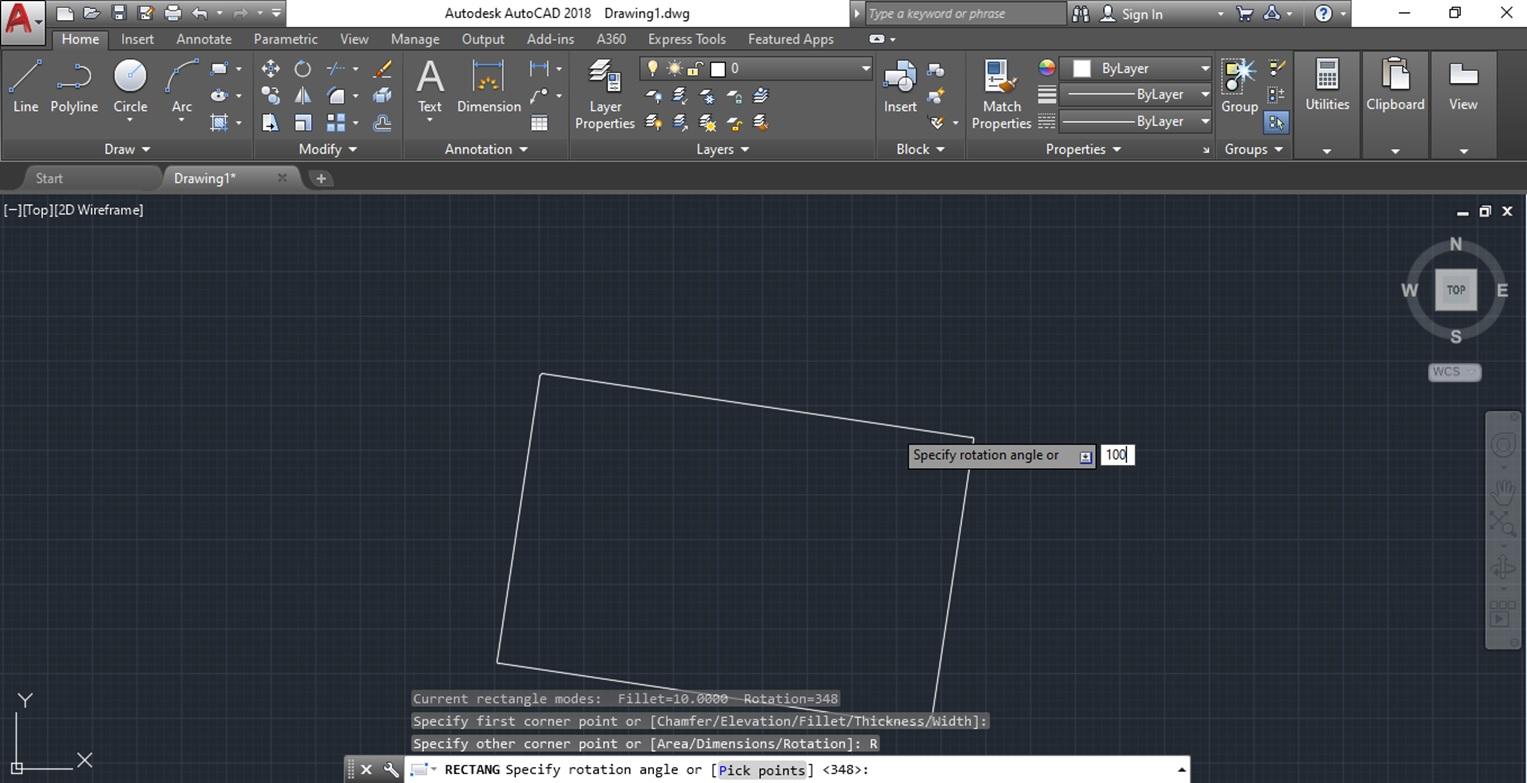Click the Copy tool icon
Viewport: 1527px width, 783px height.
270,96
